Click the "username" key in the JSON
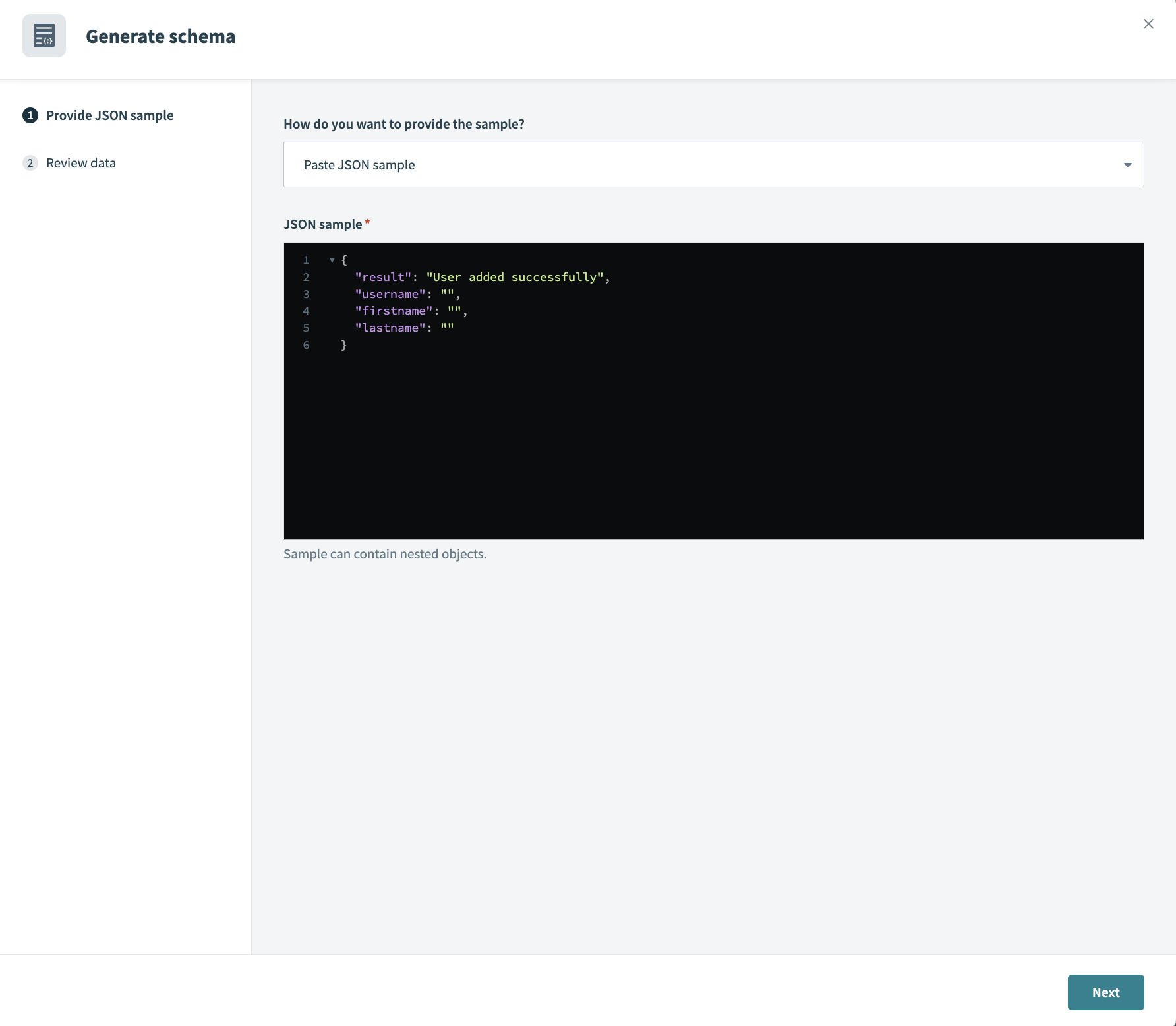Viewport: 1176px width, 1026px height. click(390, 294)
